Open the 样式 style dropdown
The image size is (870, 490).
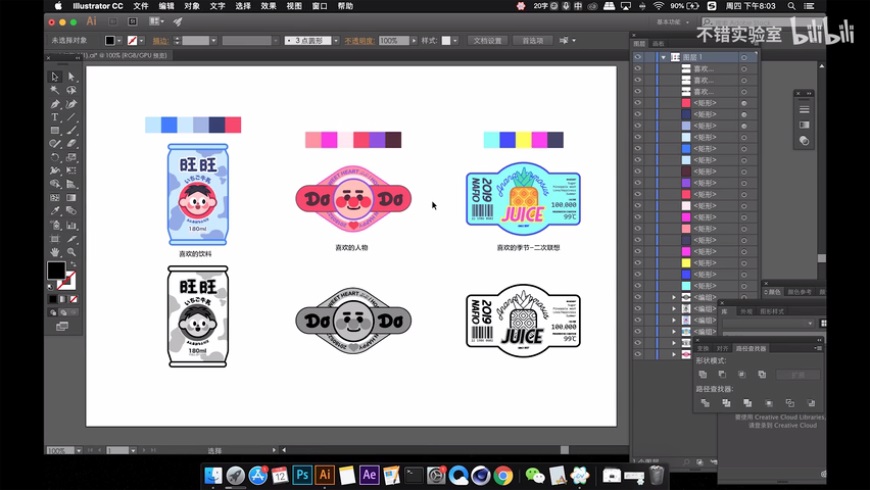click(x=455, y=41)
